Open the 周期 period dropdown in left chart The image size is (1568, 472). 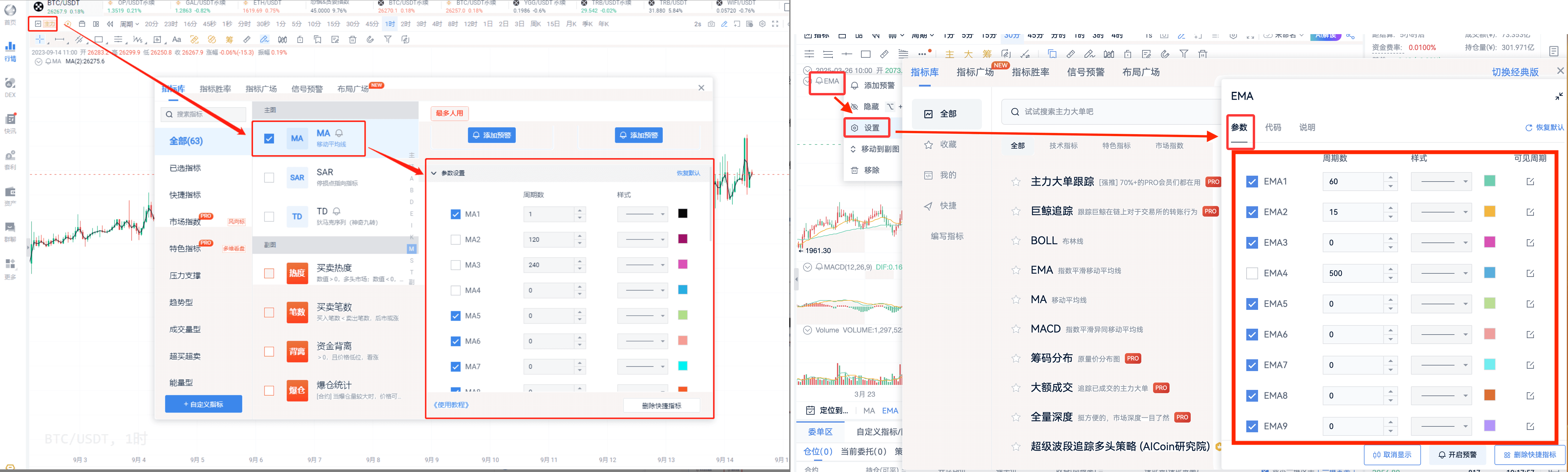point(129,24)
